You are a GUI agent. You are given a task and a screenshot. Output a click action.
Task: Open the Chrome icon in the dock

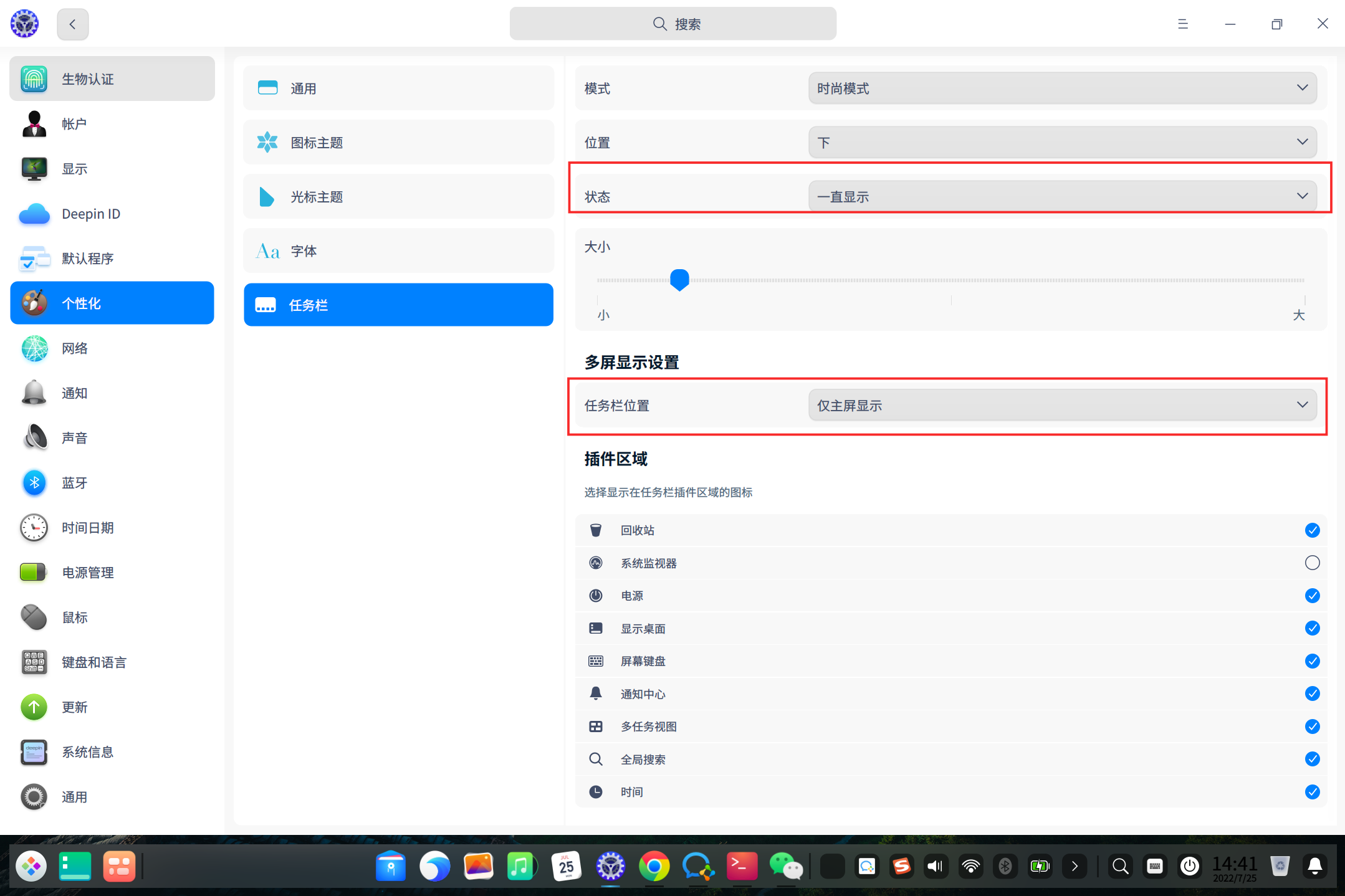654,866
